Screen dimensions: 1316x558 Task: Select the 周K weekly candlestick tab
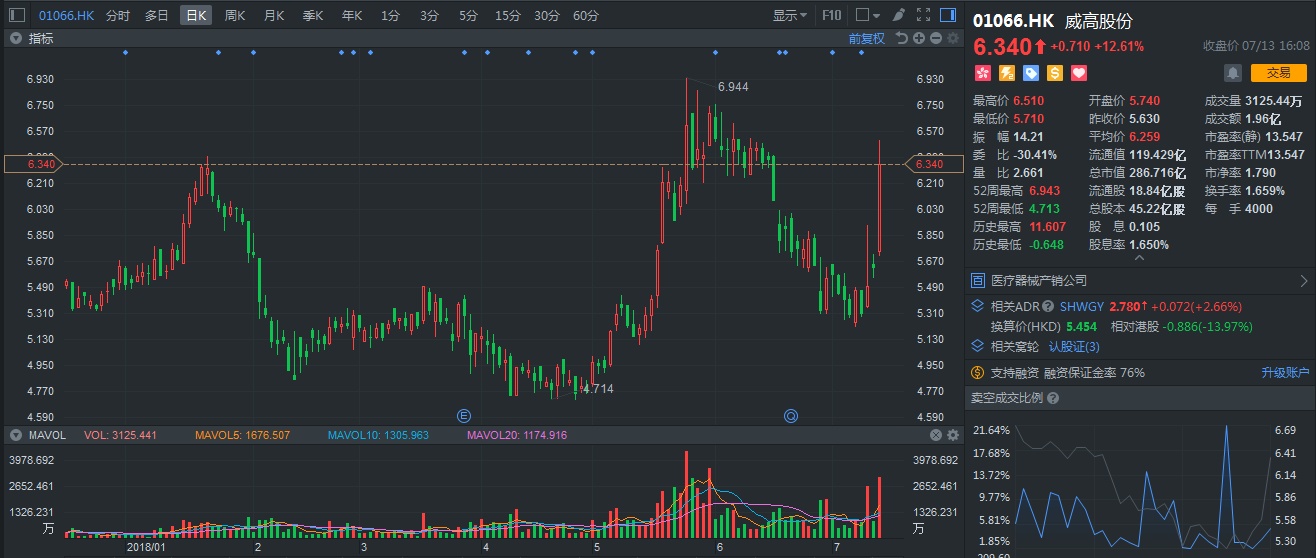235,15
